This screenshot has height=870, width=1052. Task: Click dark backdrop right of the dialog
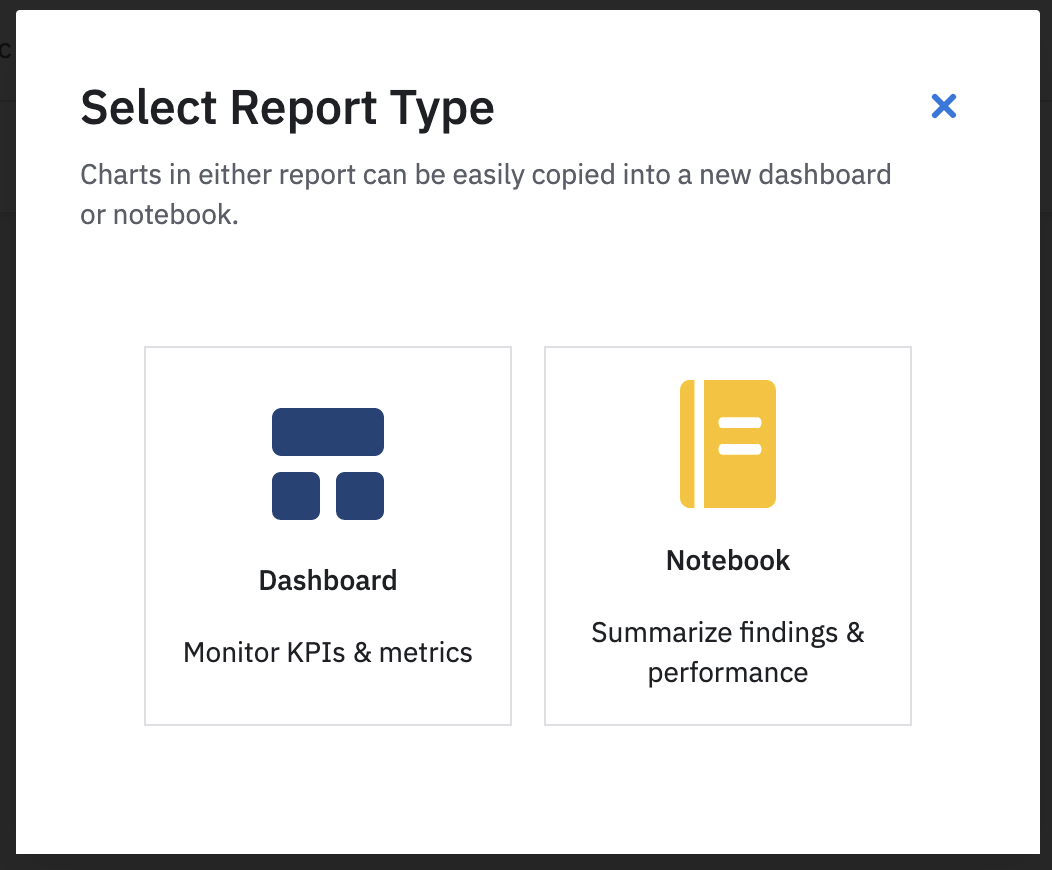(x=1046, y=470)
